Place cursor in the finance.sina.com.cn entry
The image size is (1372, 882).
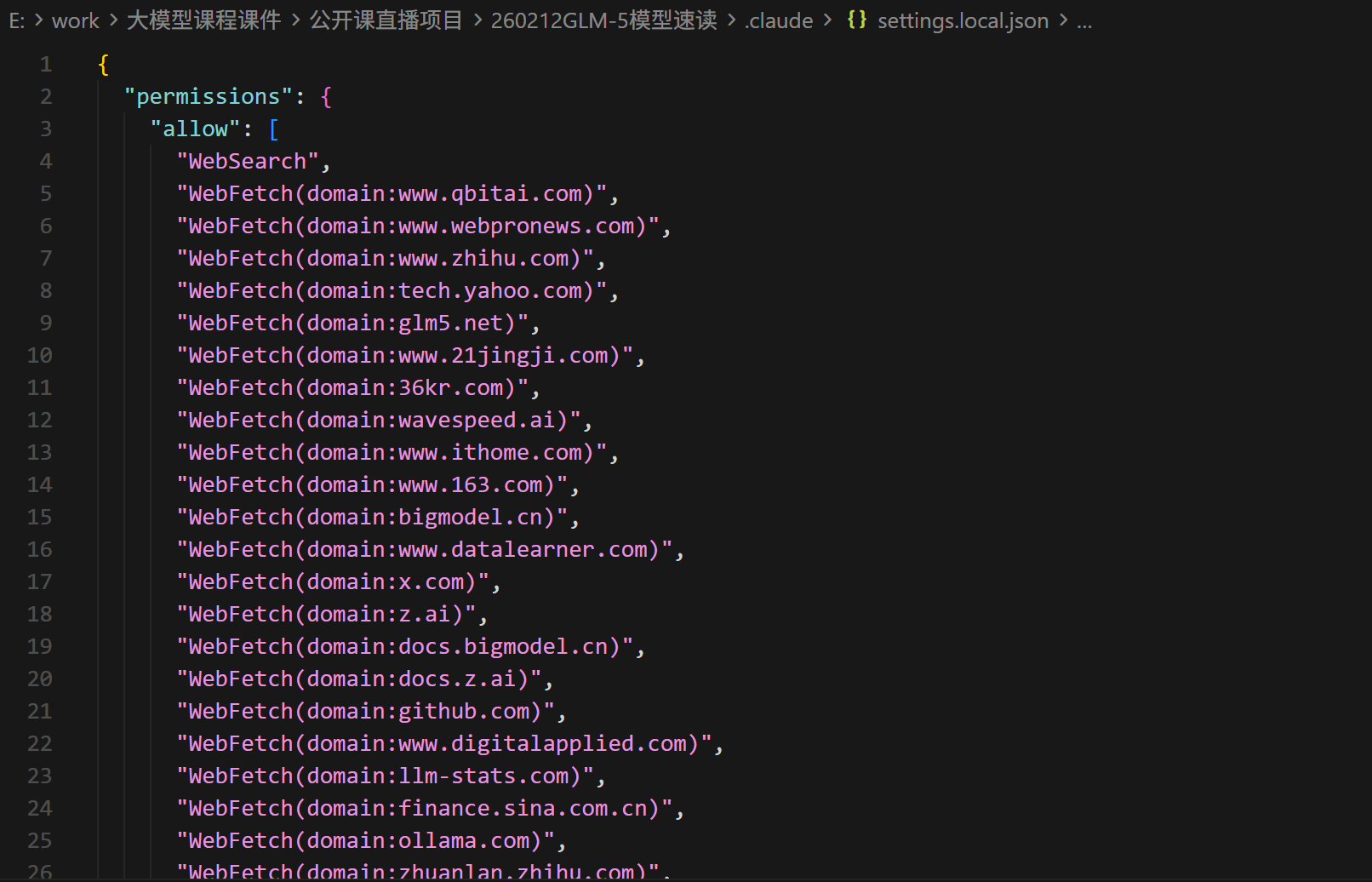(x=425, y=809)
